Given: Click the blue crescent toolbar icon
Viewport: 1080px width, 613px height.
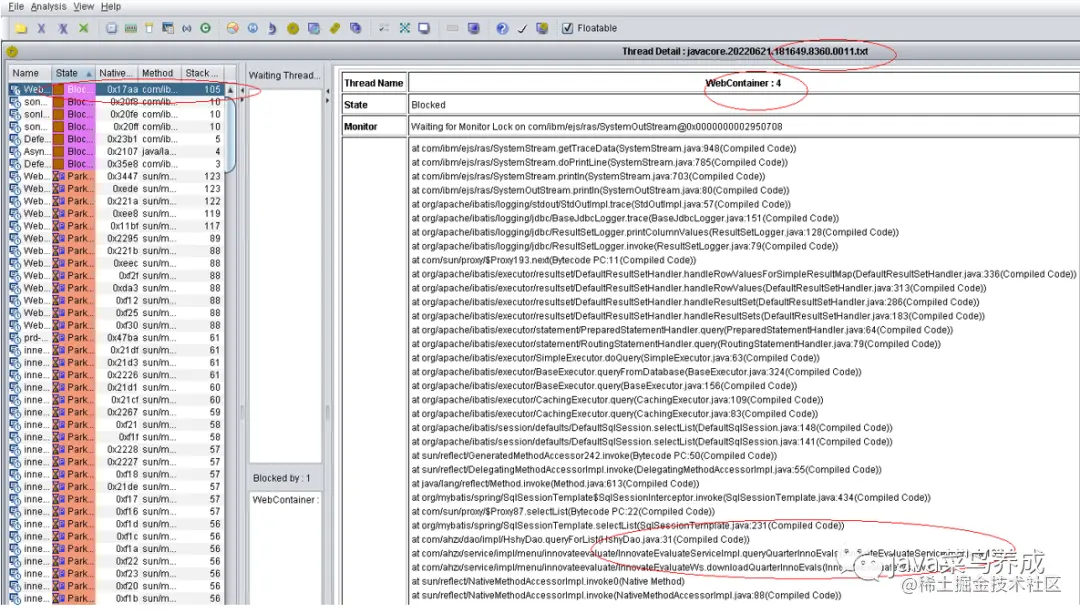Looking at the screenshot, I should pos(272,28).
